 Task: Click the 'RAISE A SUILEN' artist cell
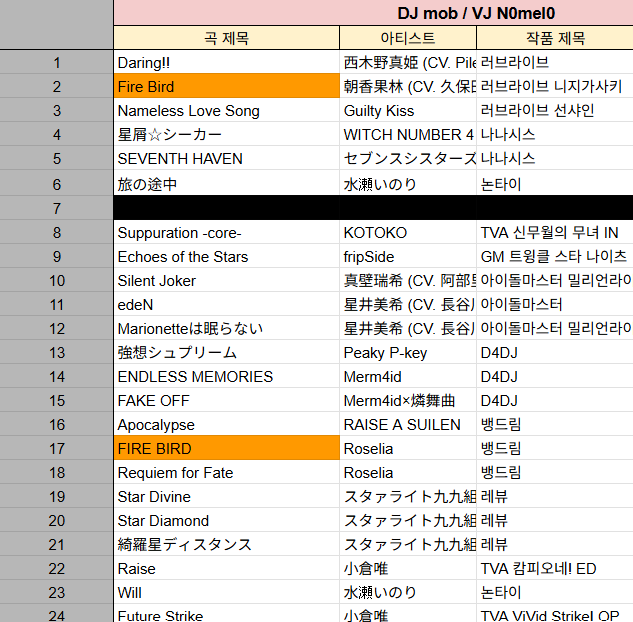pos(408,425)
